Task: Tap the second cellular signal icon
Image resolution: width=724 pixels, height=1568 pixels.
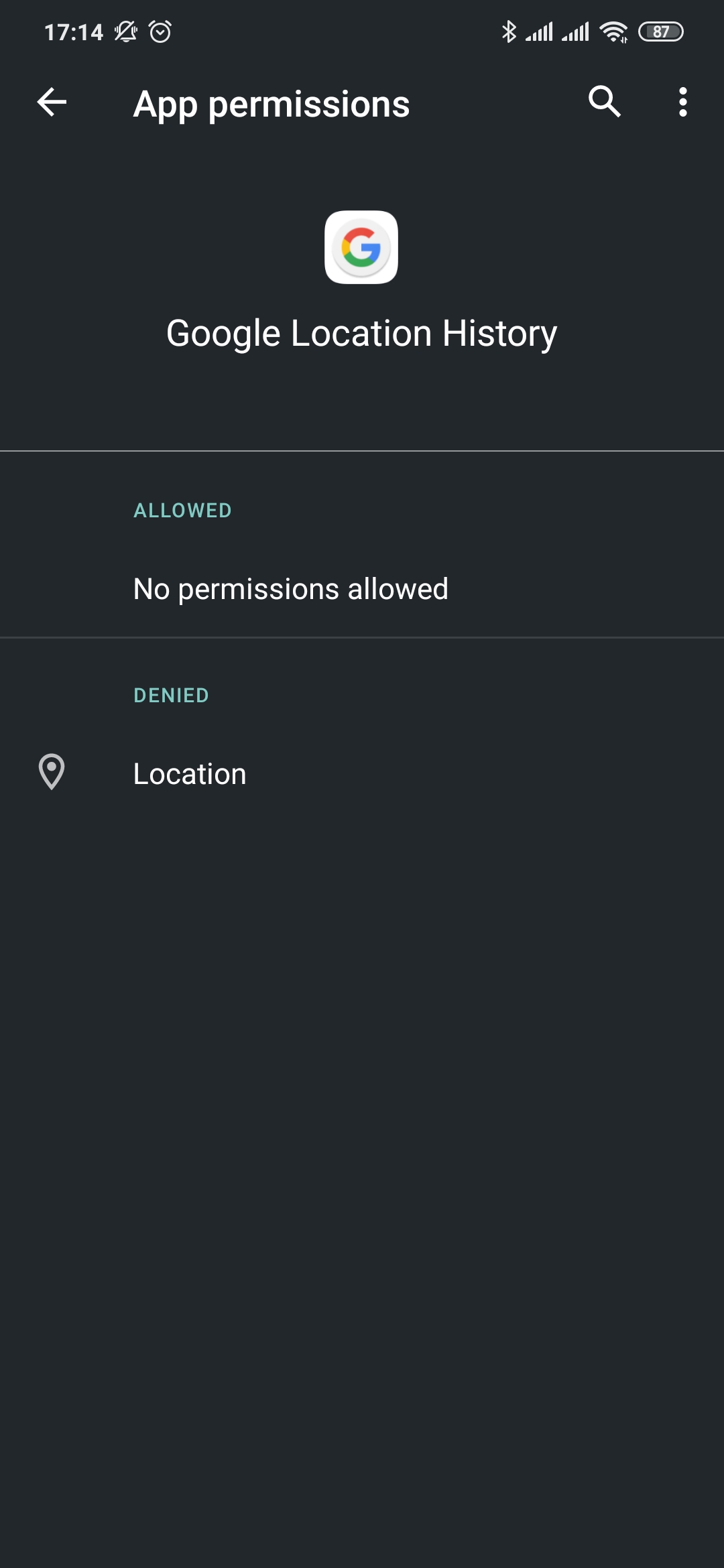Action: tap(575, 31)
